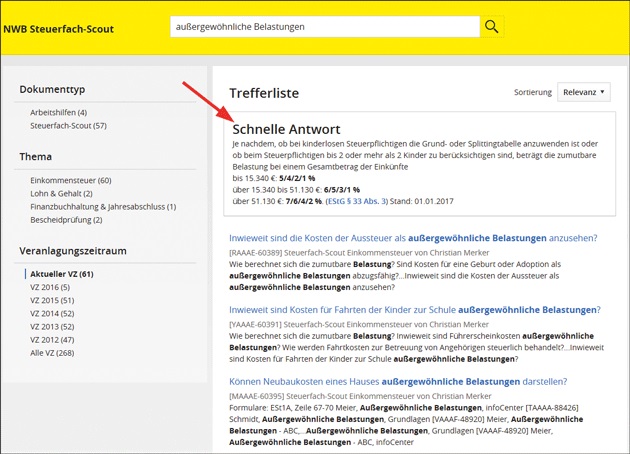Open the Relevanz sorting dropdown
Viewport: 630px width, 454px height.
pyautogui.click(x=585, y=92)
